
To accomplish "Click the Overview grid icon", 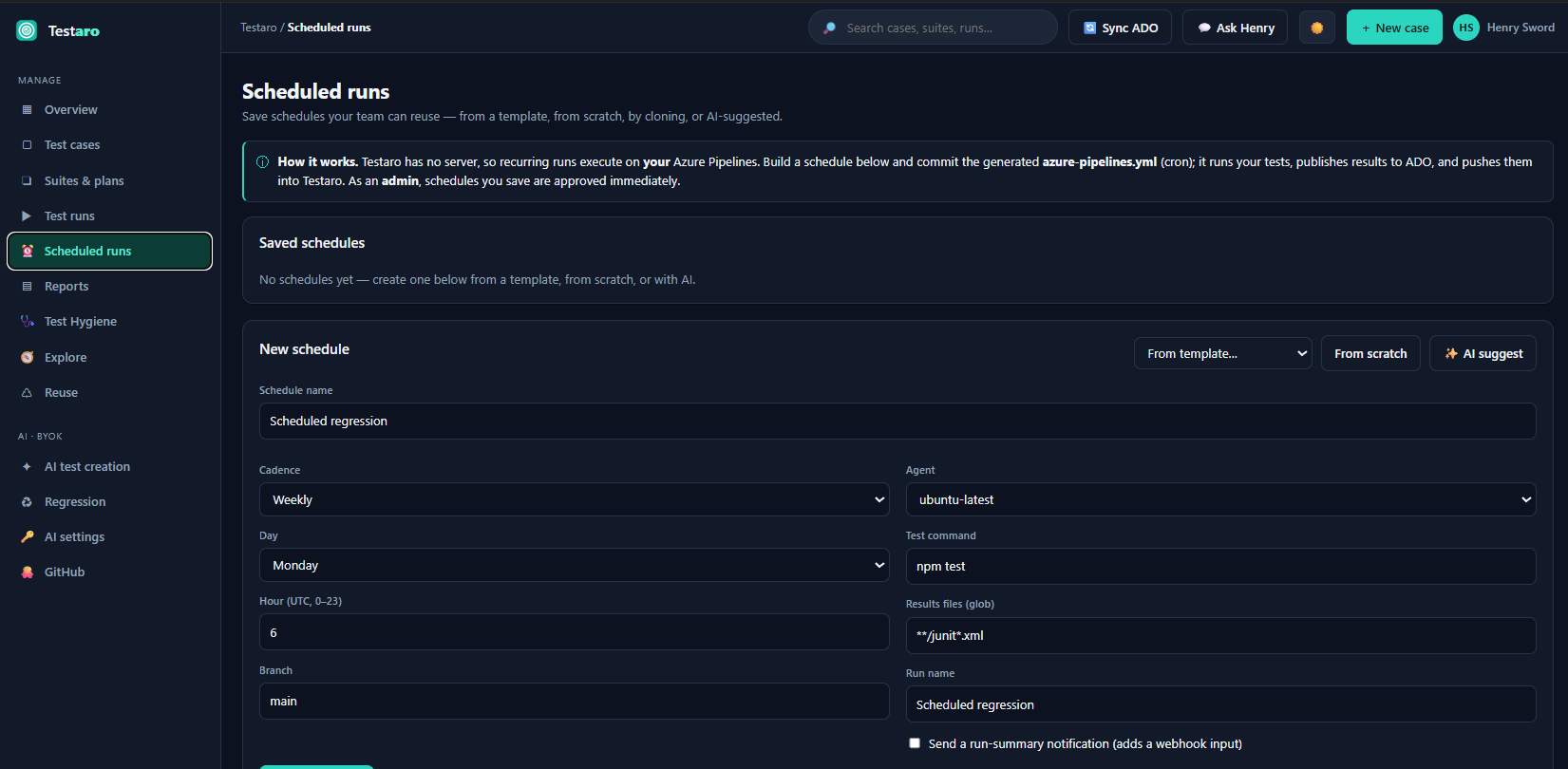I will tap(27, 110).
